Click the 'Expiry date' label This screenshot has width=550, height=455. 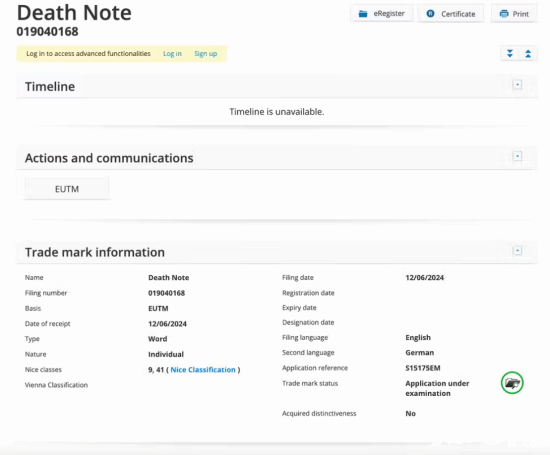pos(299,308)
